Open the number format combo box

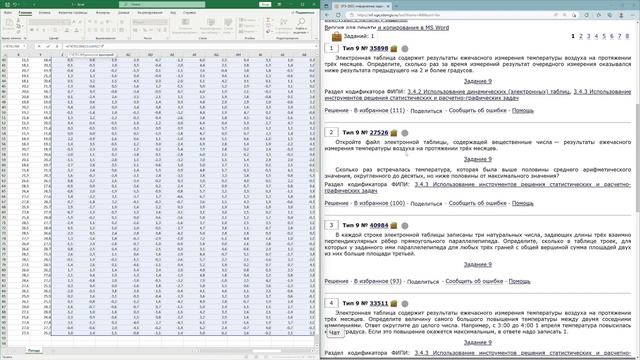(x=150, y=22)
